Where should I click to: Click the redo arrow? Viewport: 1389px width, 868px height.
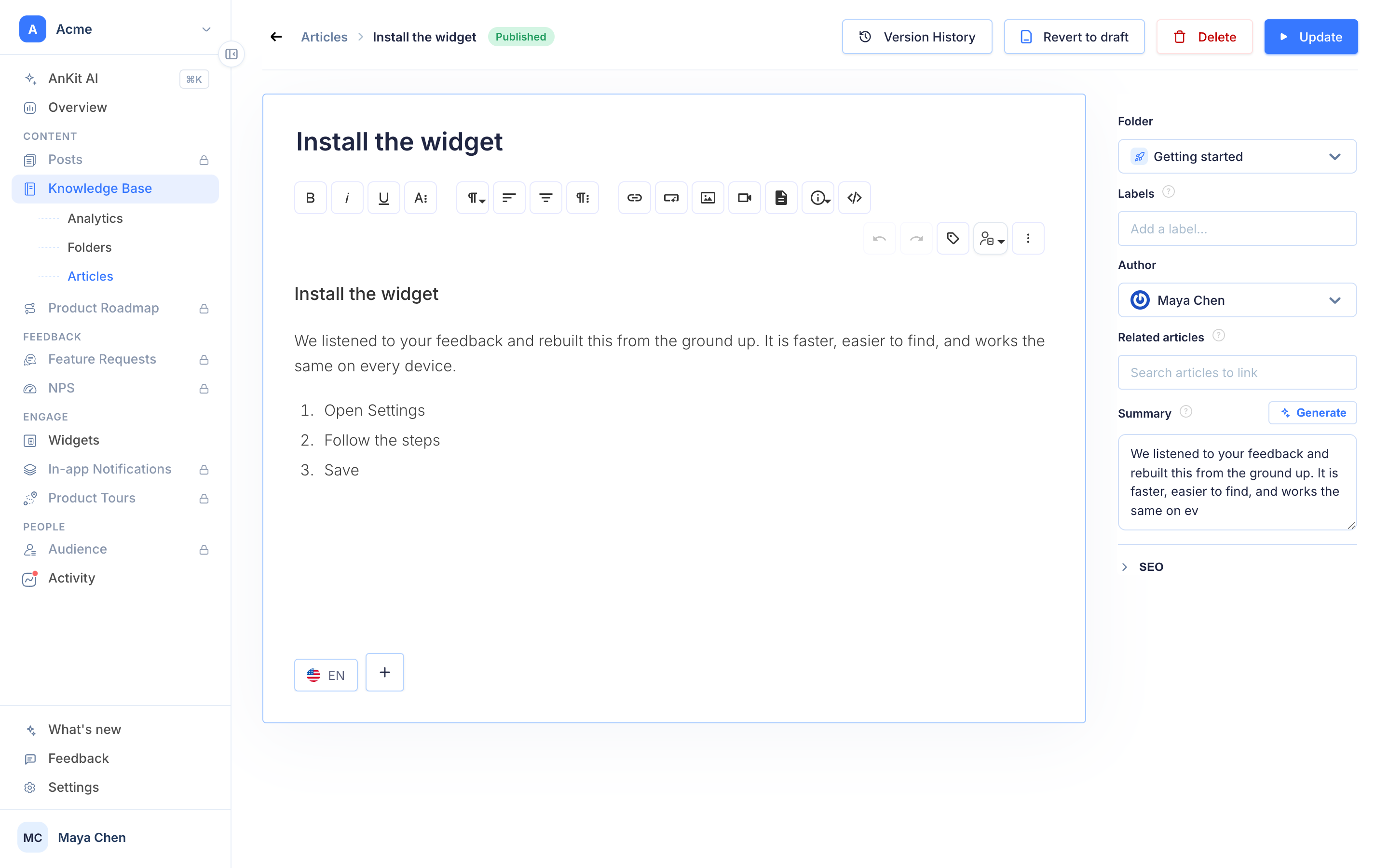[x=916, y=238]
